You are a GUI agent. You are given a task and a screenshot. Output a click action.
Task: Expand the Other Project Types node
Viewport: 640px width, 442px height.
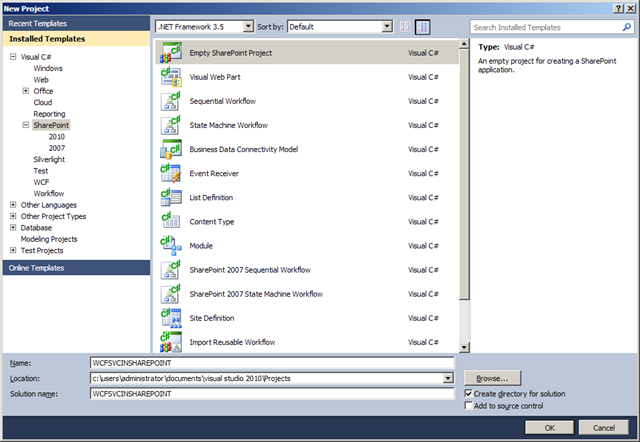click(x=13, y=216)
